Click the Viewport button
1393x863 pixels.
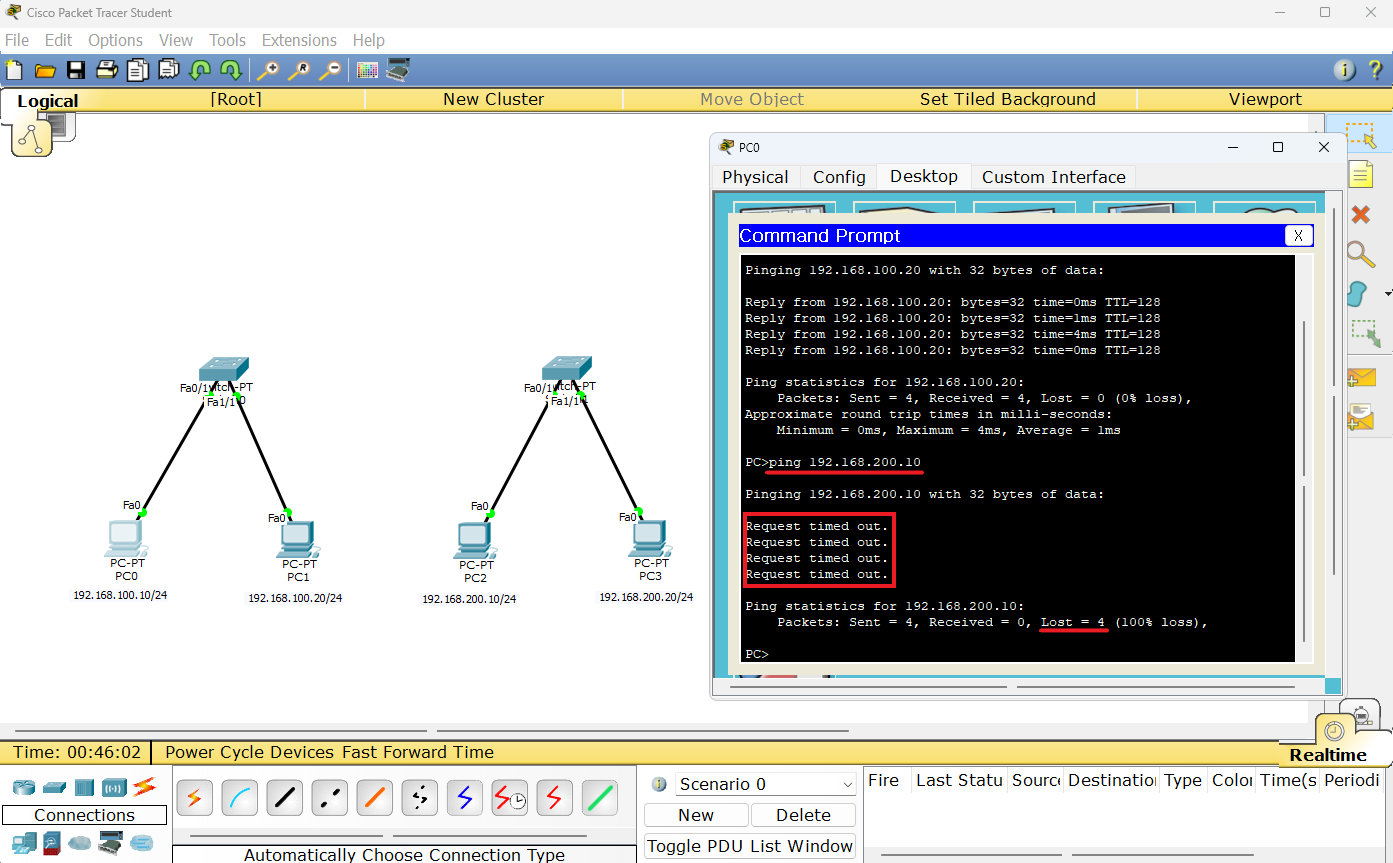(x=1265, y=99)
